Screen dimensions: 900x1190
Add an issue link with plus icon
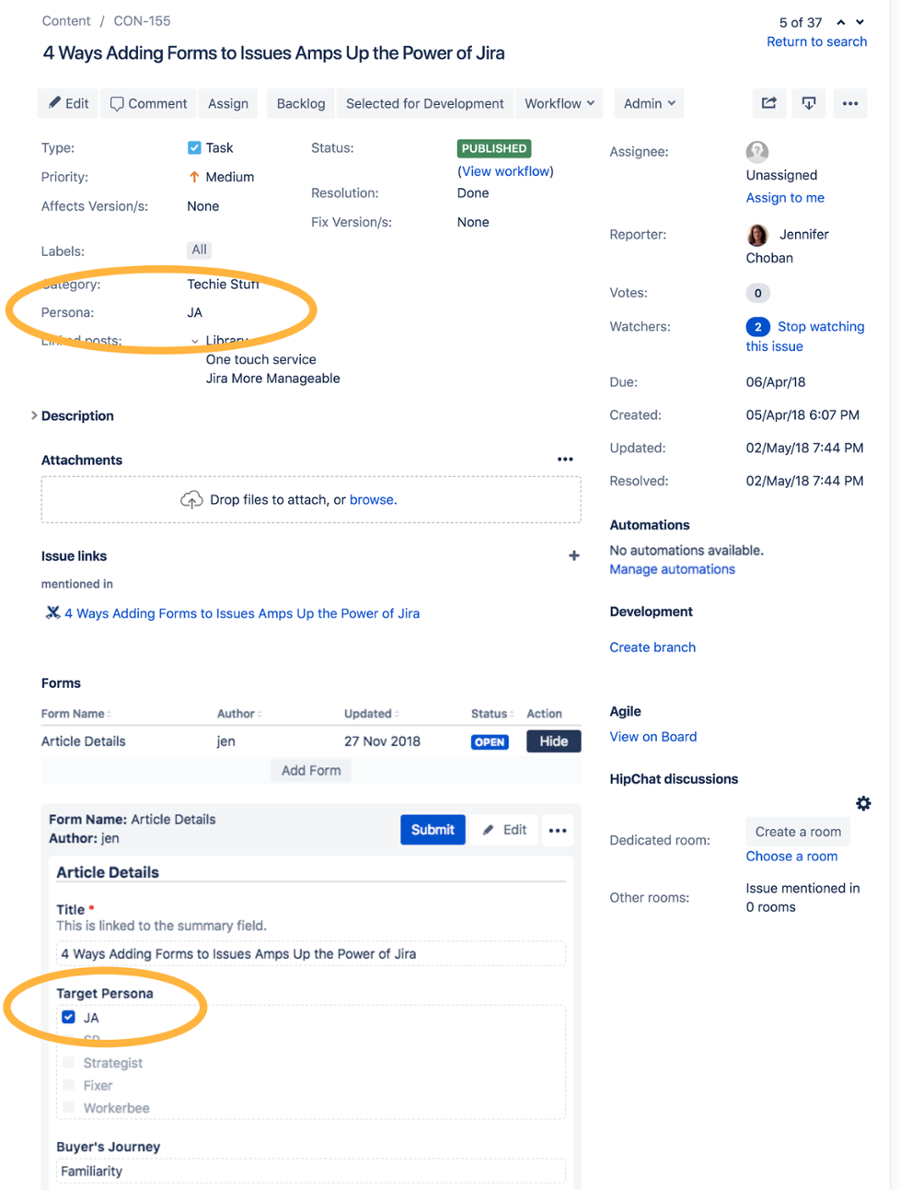click(574, 556)
